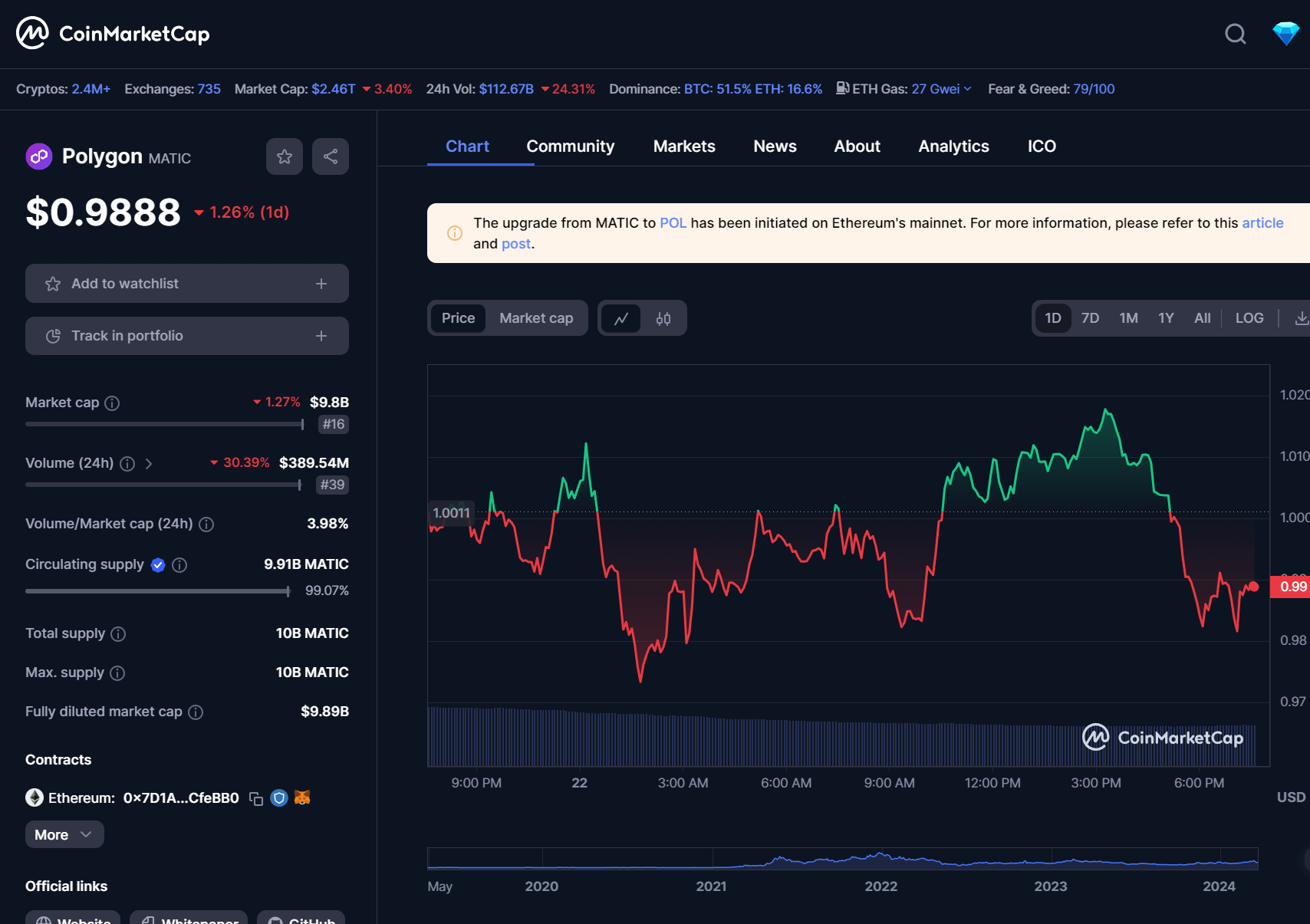Image resolution: width=1310 pixels, height=924 pixels.
Task: Expand the Volume (24h) chevron
Action: click(x=149, y=464)
